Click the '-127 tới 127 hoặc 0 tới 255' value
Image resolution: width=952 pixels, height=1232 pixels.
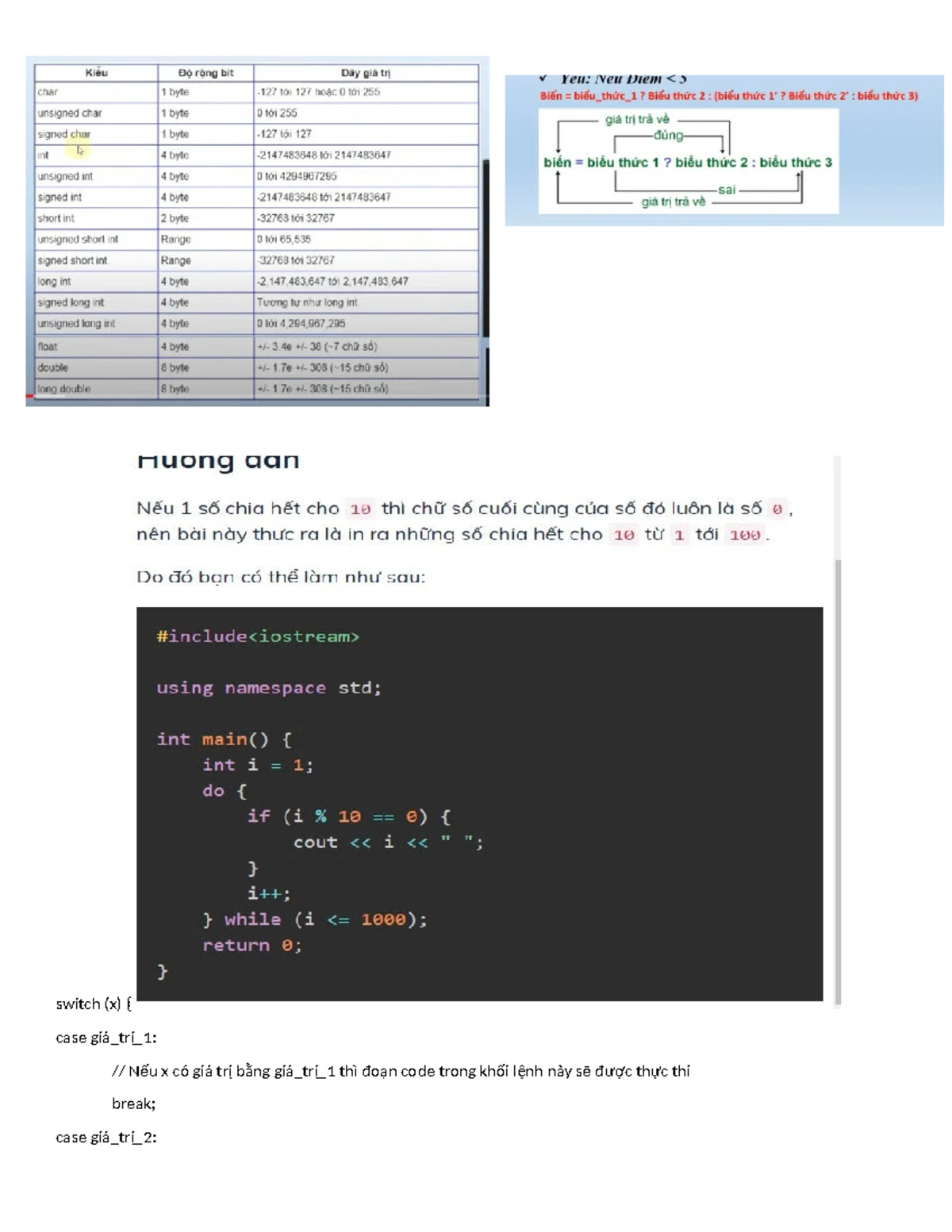(318, 92)
